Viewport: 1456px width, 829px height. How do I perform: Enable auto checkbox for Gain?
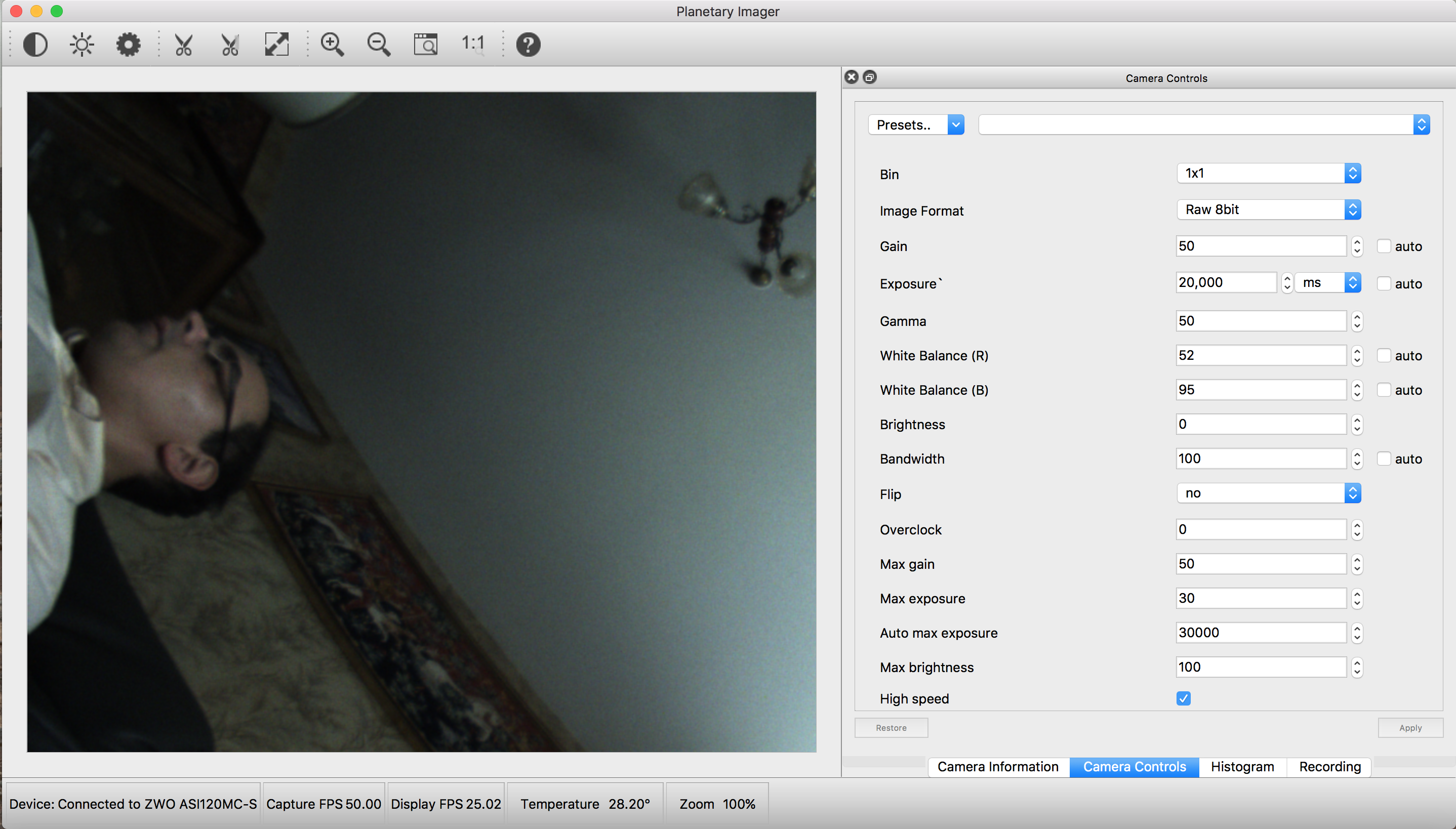point(1384,246)
